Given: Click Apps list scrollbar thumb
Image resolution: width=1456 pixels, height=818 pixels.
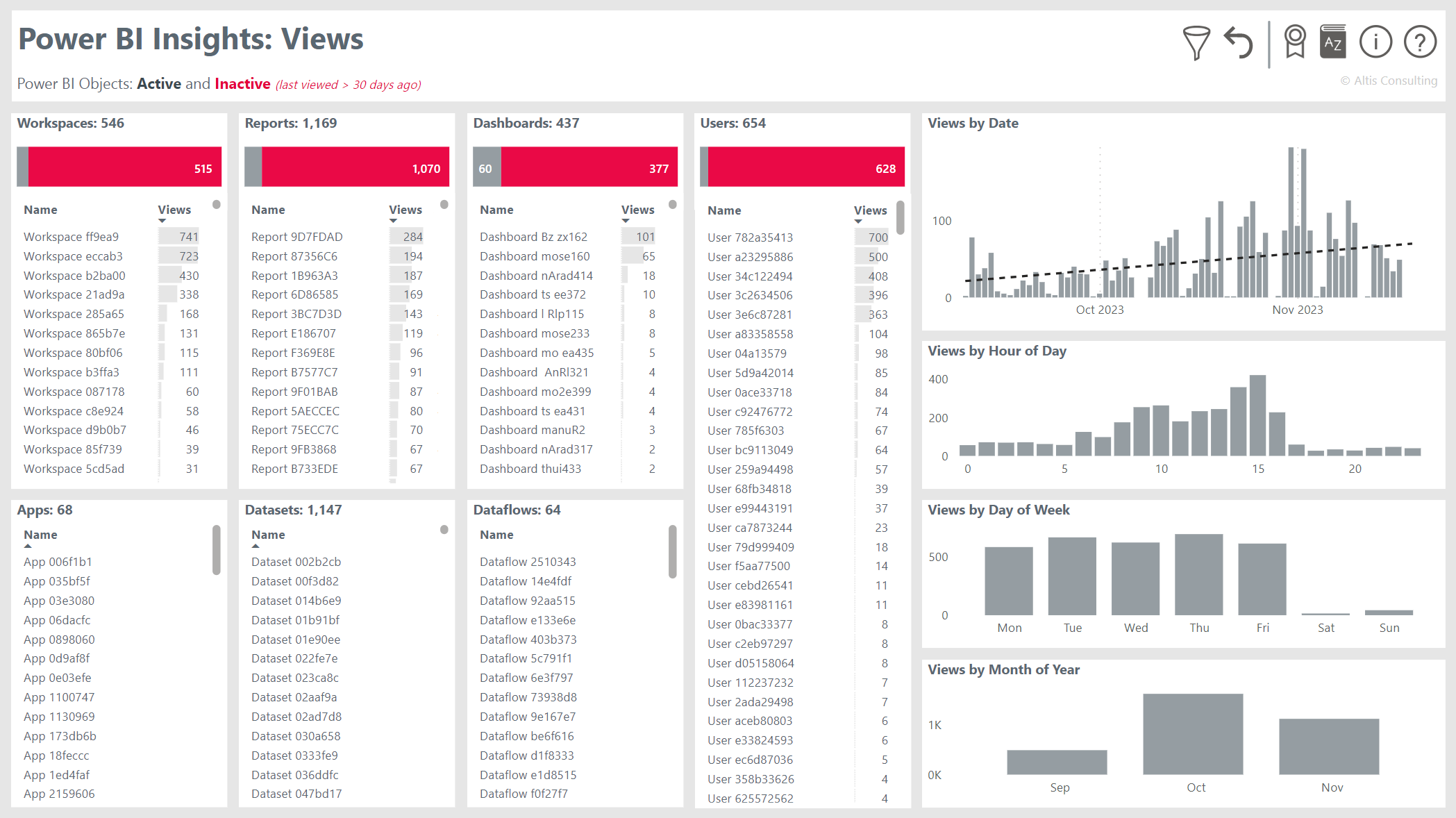Looking at the screenshot, I should point(216,550).
